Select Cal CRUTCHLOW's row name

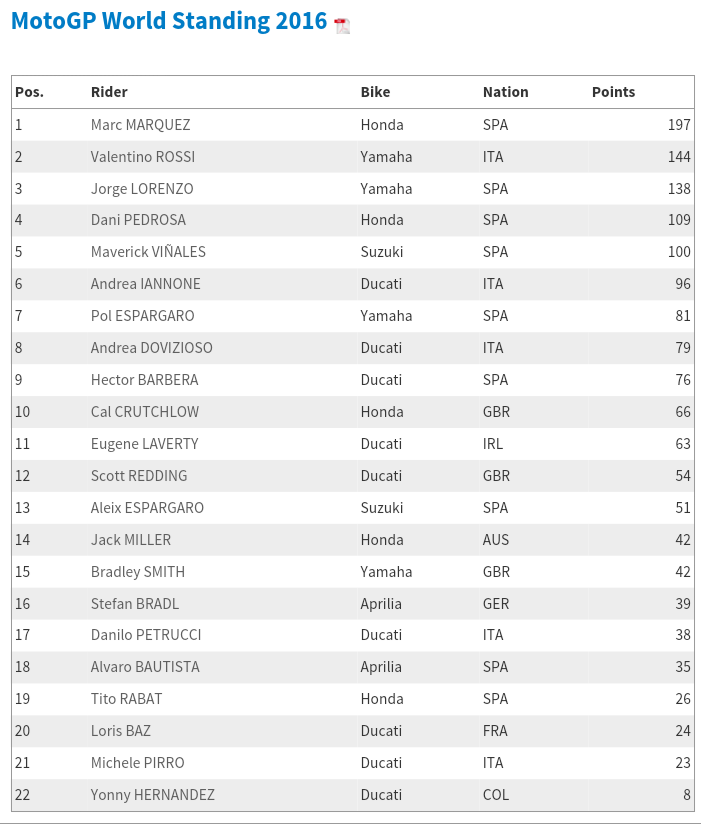[x=144, y=412]
